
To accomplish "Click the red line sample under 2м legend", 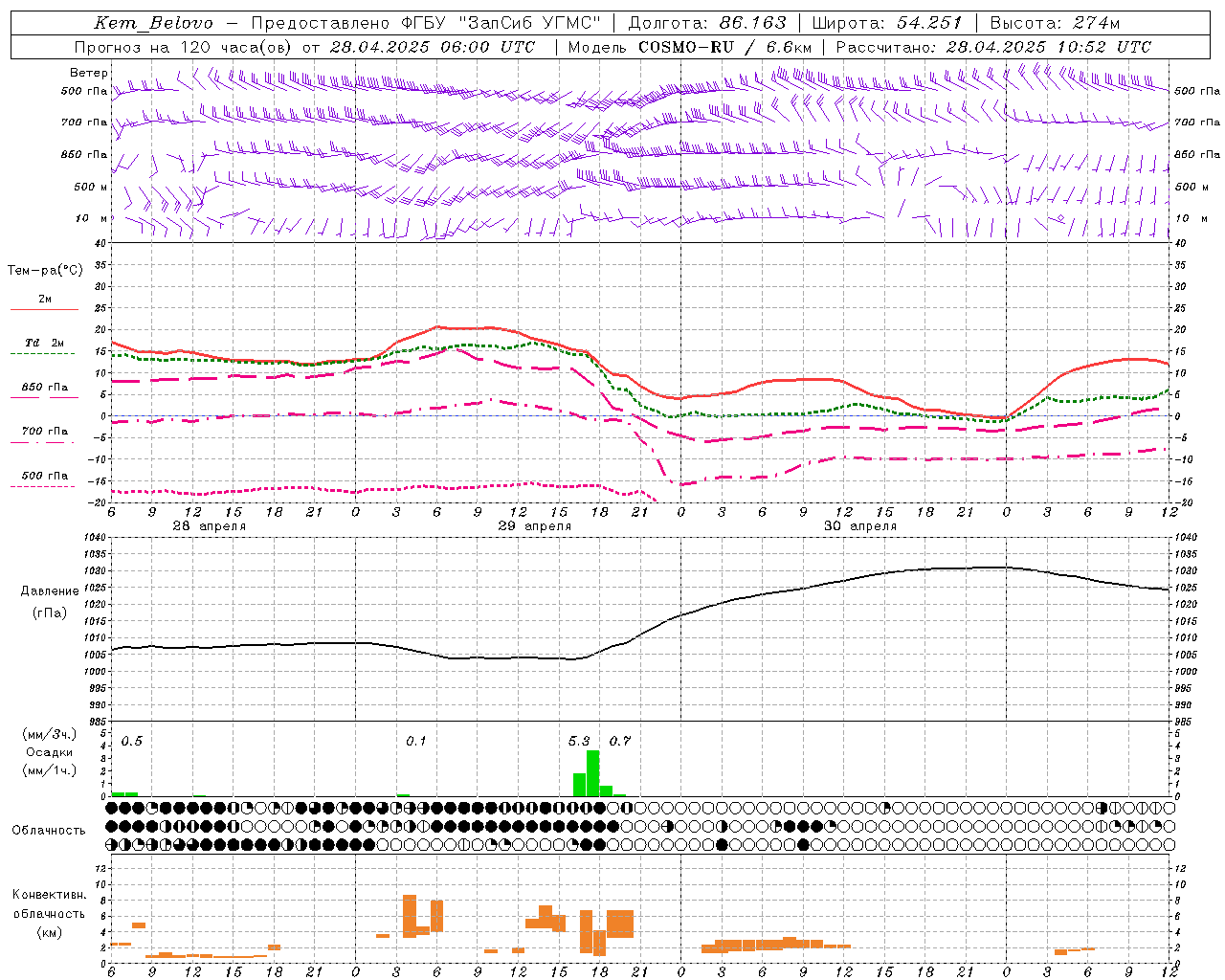I will pyautogui.click(x=44, y=309).
